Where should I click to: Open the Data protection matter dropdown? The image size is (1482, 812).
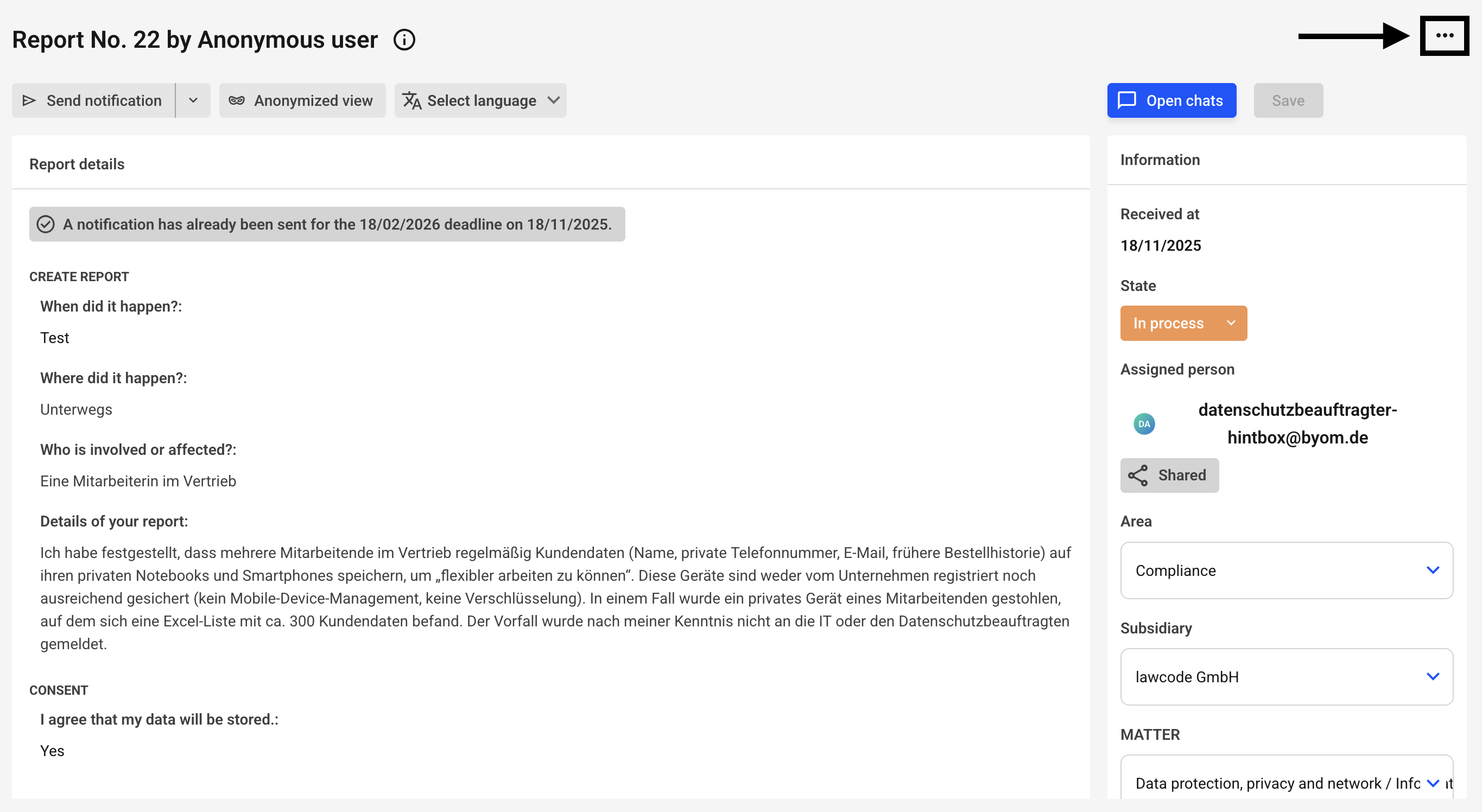(x=1286, y=783)
